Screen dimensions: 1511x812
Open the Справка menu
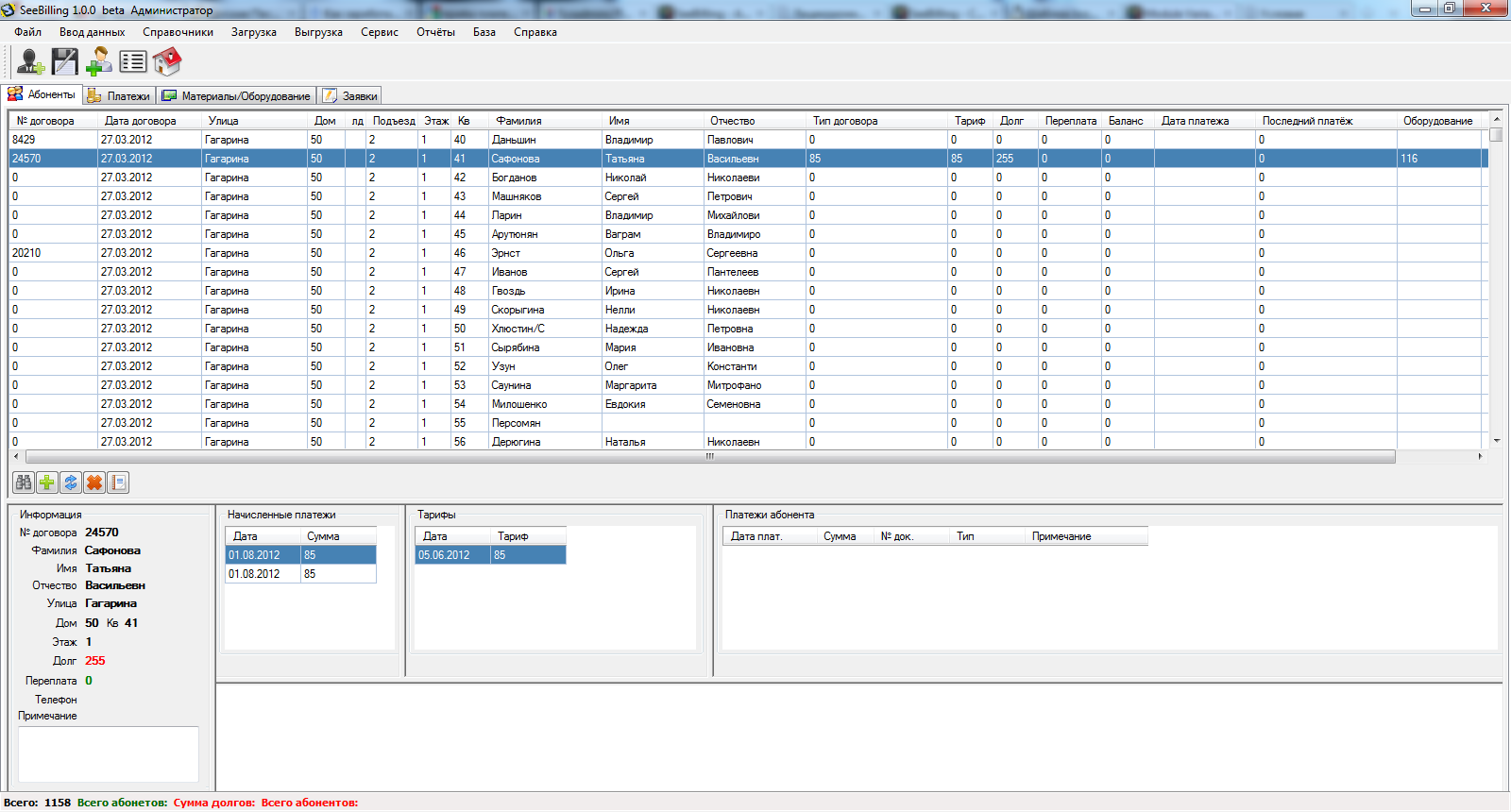[535, 32]
